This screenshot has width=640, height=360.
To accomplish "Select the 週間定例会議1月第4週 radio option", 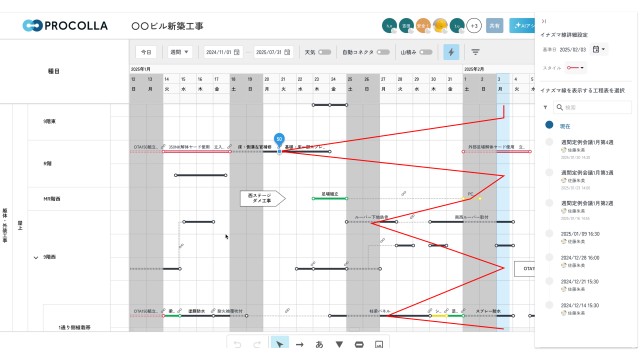I will point(549,142).
